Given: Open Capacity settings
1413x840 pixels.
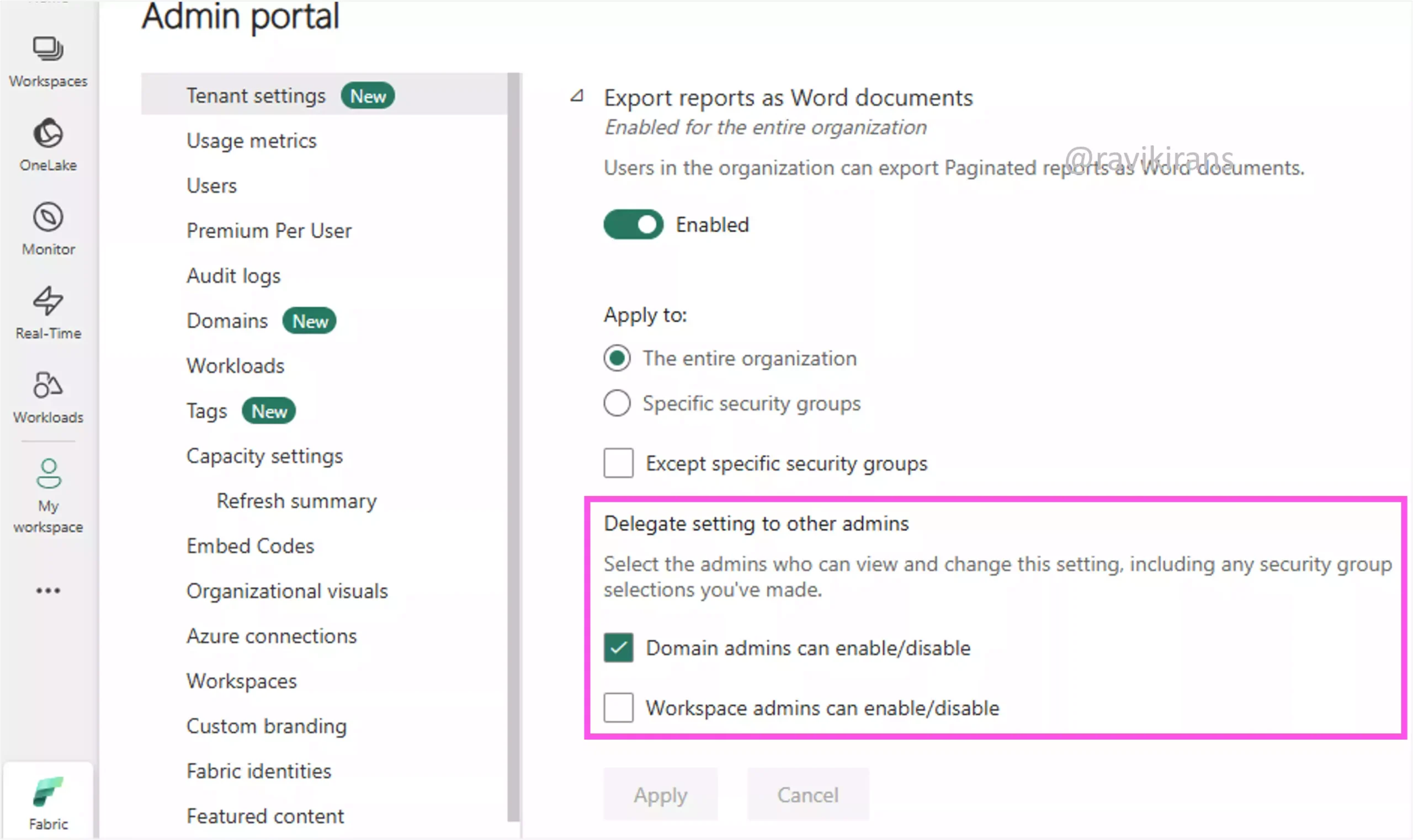Looking at the screenshot, I should coord(264,456).
